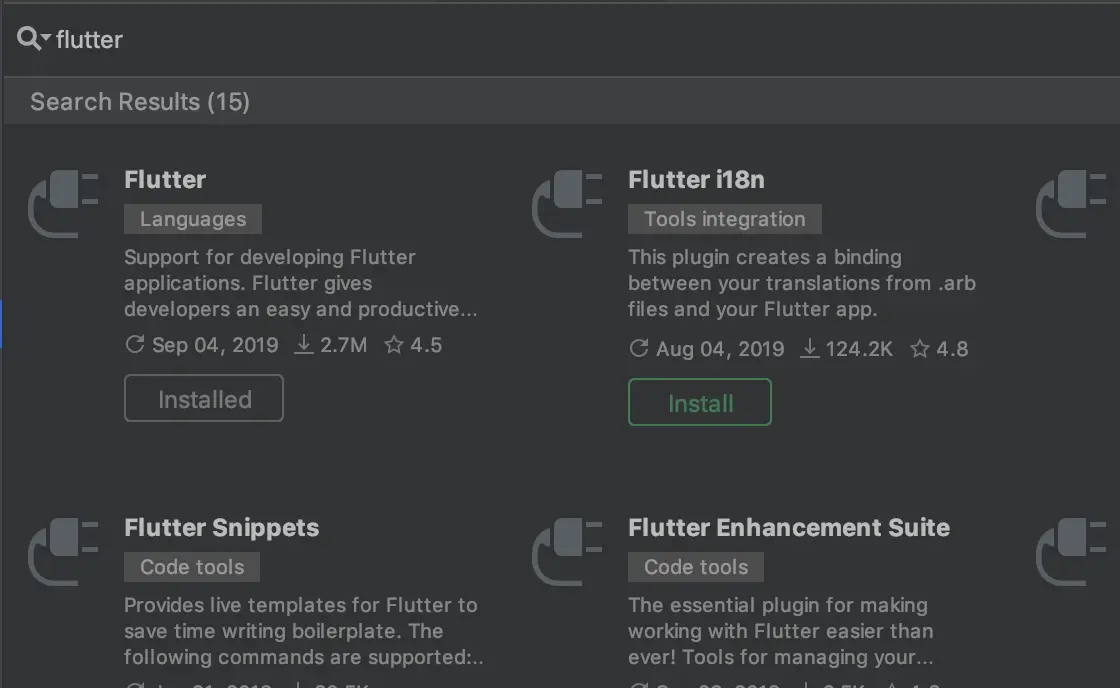Click the Flutter i18n plugin icon
1120x688 pixels.
[567, 204]
